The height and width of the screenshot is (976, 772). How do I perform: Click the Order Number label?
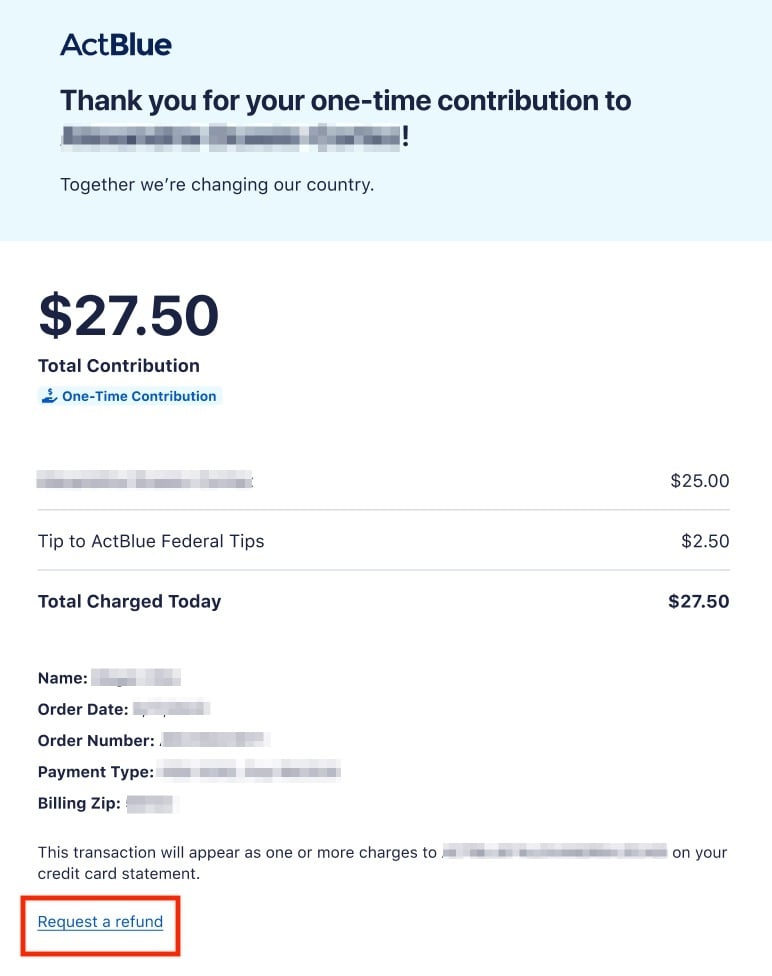tap(95, 741)
